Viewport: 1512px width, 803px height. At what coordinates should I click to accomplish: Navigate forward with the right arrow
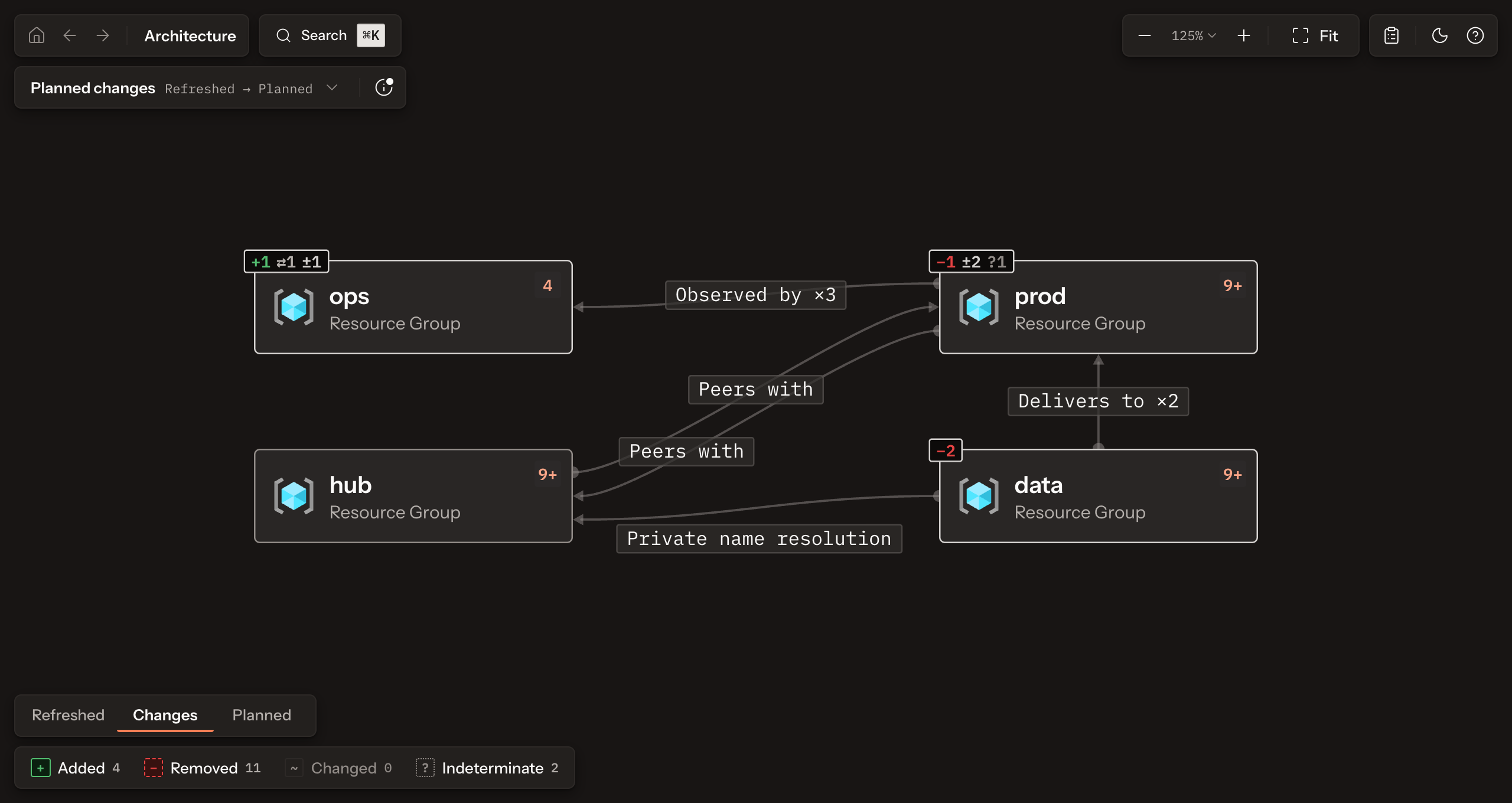[103, 35]
